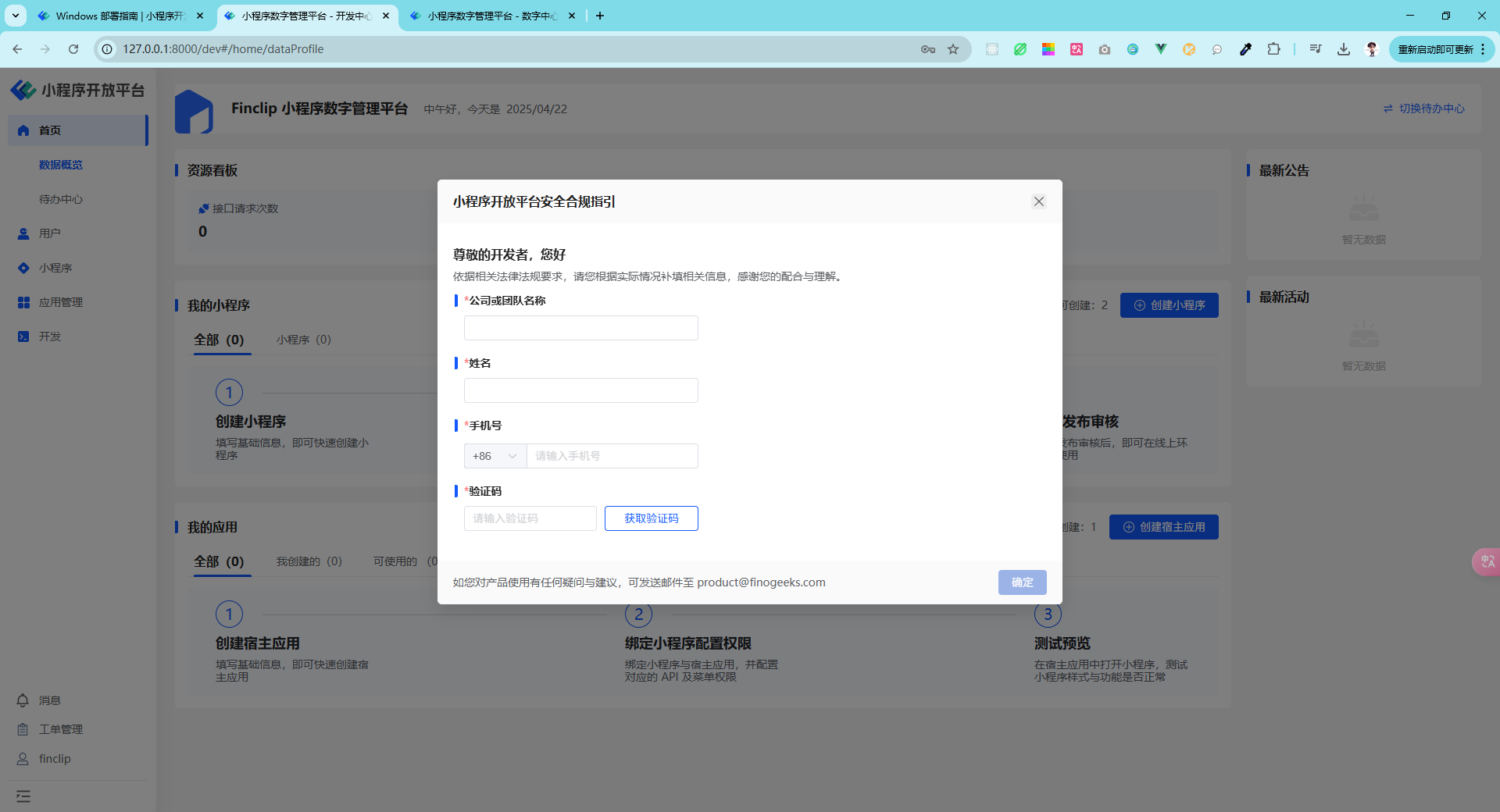Select 我创建的 (0) tab
The image size is (1500, 812).
click(309, 561)
